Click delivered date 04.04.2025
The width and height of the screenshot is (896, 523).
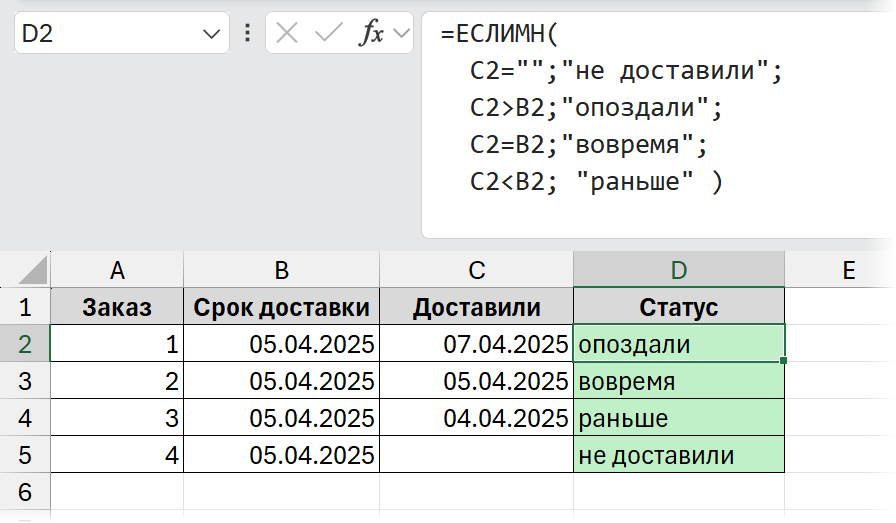click(477, 418)
